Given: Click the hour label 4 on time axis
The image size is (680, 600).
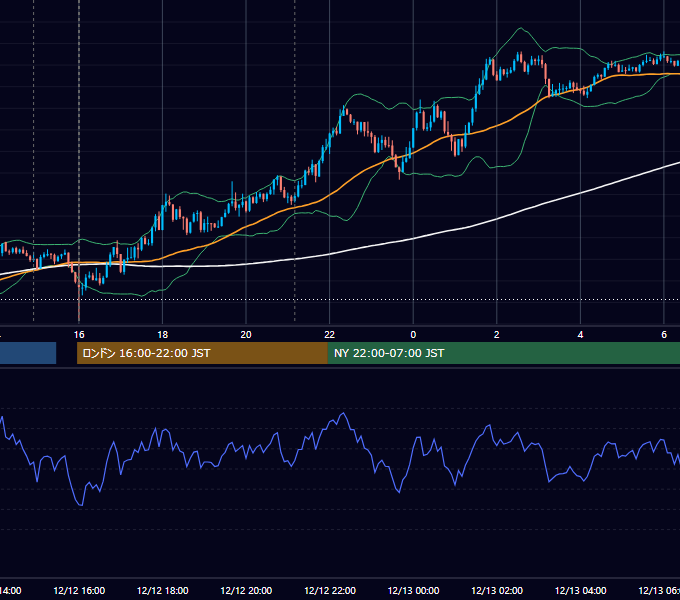Looking at the screenshot, I should click(580, 335).
